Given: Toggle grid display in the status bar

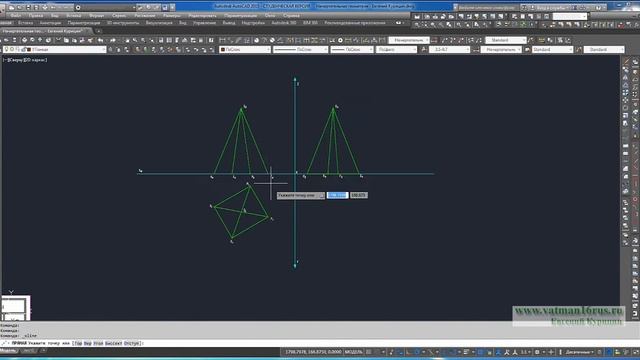Looking at the screenshot, I should tap(369, 352).
